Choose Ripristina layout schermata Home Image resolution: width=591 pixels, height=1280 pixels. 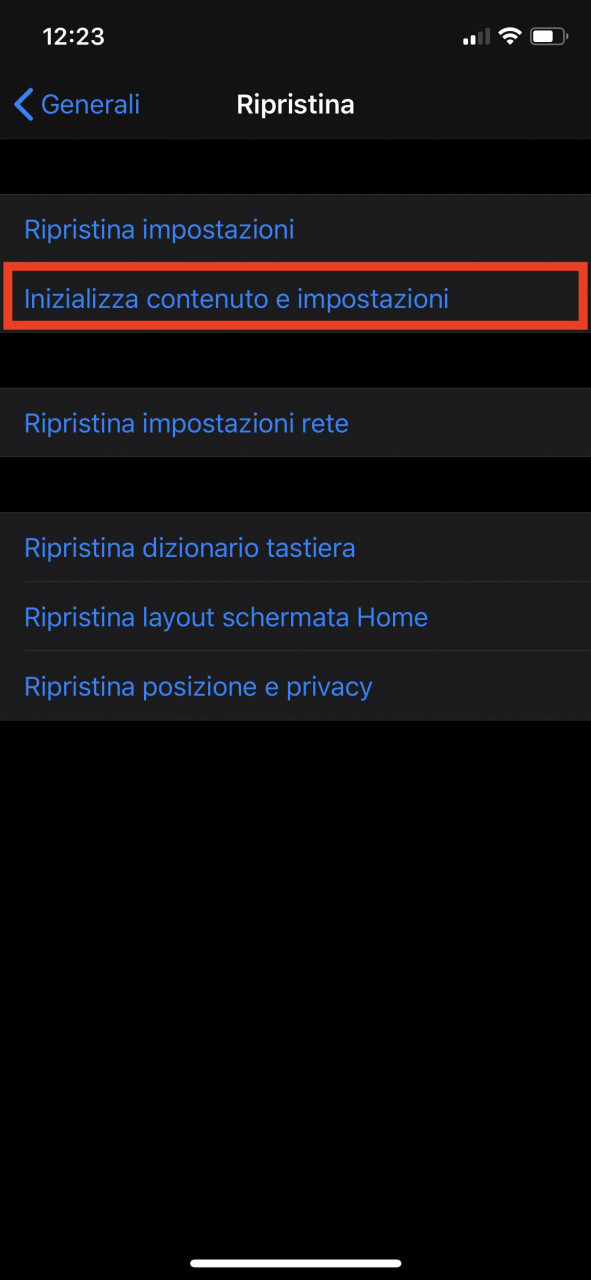coord(295,617)
